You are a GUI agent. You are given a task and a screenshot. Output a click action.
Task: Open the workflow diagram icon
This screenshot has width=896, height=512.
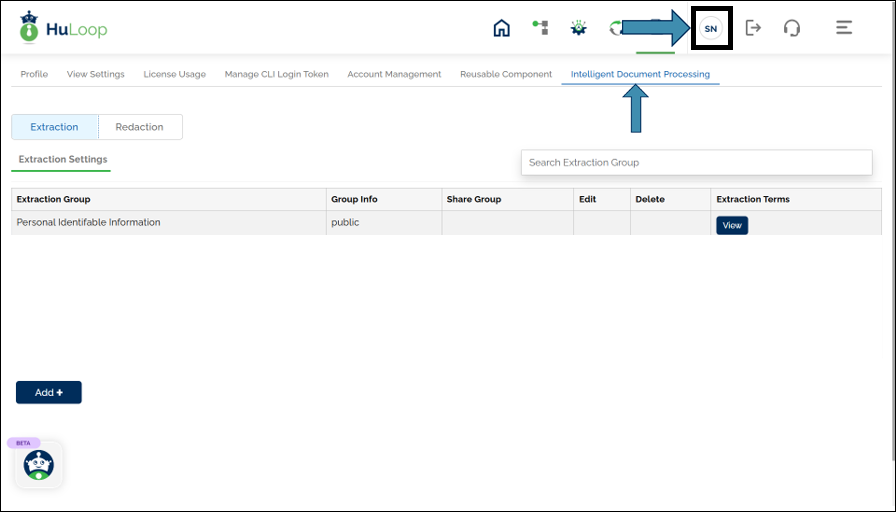(x=540, y=28)
